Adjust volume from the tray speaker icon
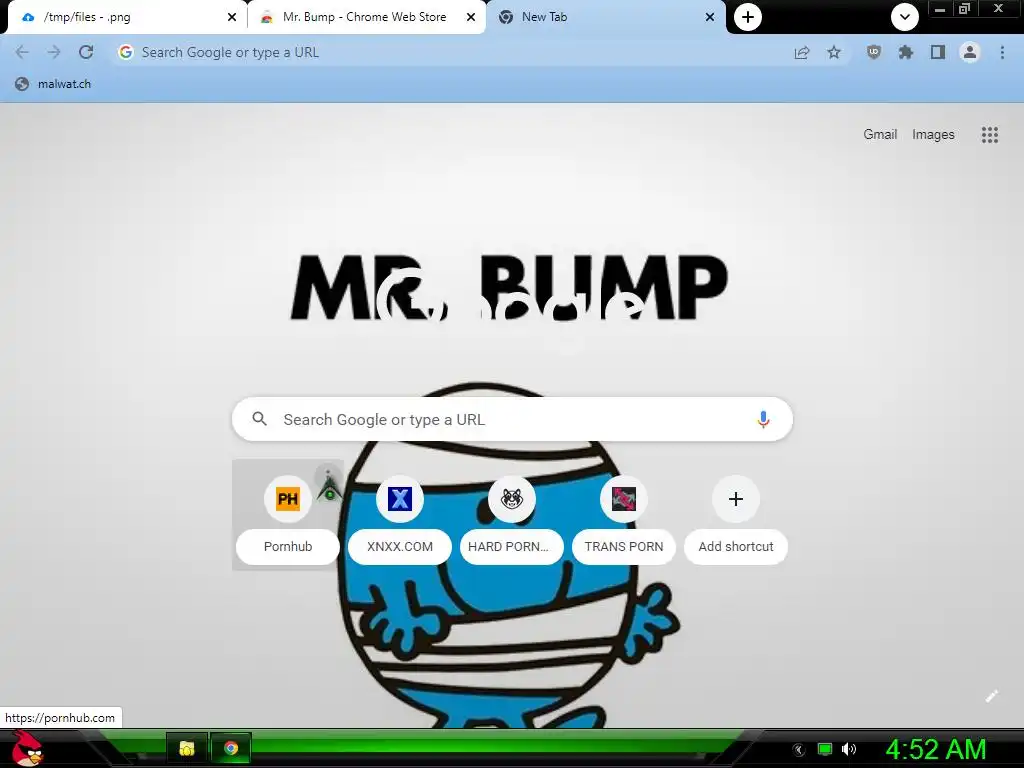Screen dimensions: 1024x768 point(848,749)
